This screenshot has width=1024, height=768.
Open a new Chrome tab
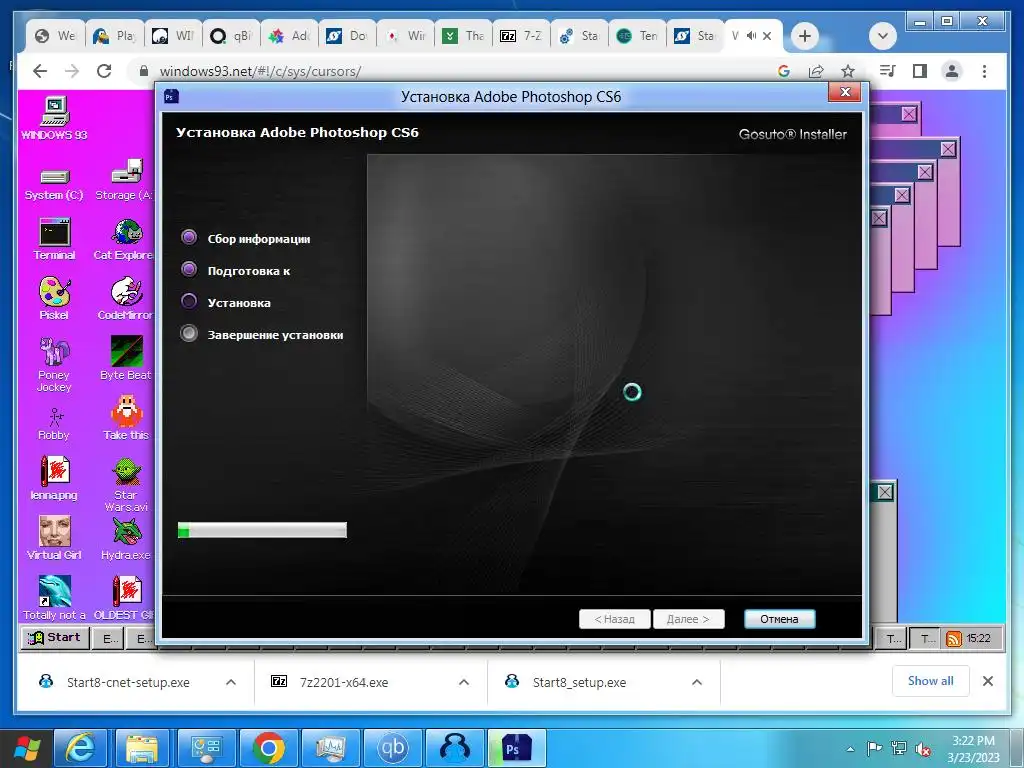(x=805, y=36)
